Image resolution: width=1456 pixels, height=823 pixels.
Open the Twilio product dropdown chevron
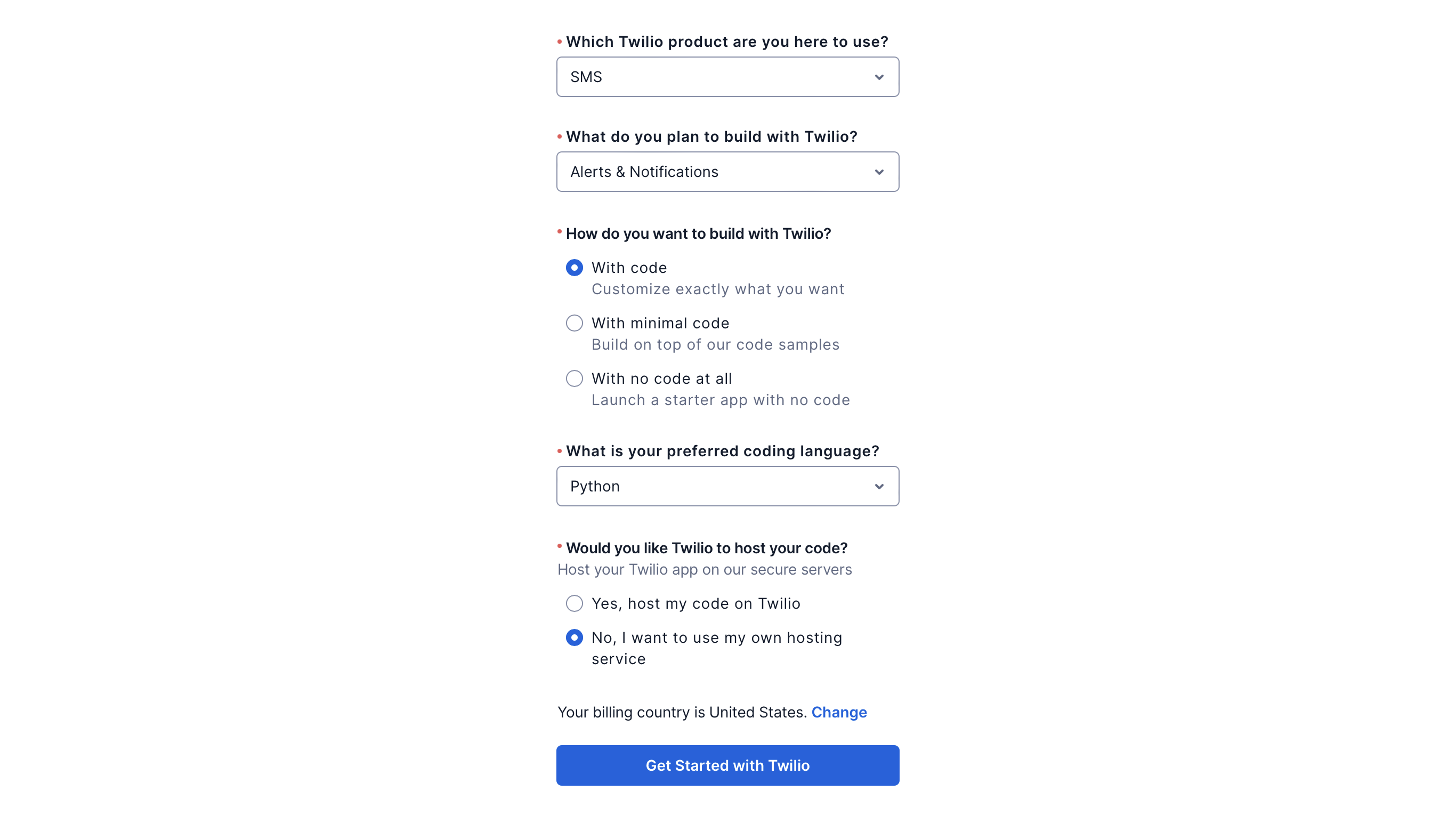879,77
